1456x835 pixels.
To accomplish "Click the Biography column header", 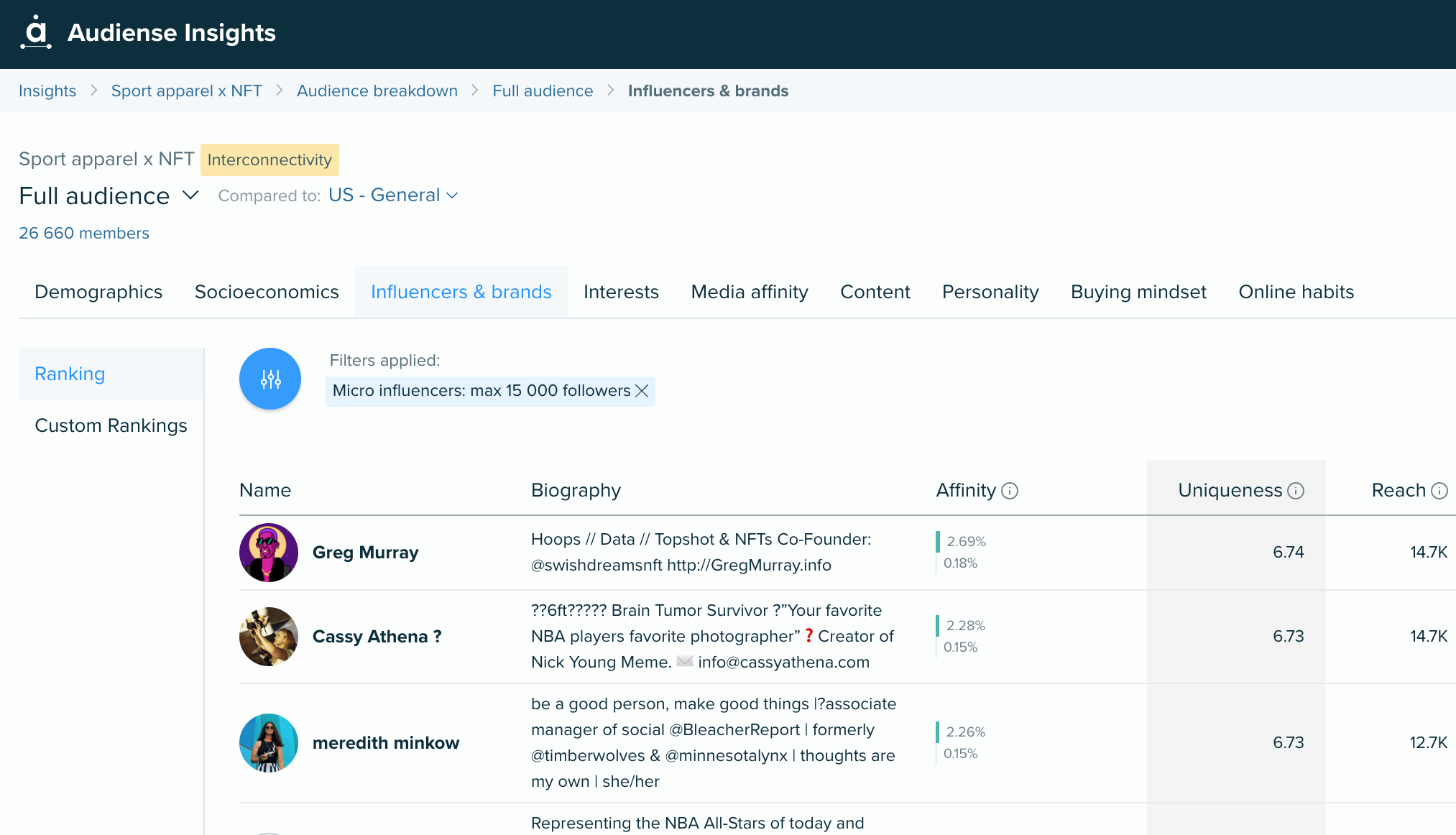I will pyautogui.click(x=576, y=490).
